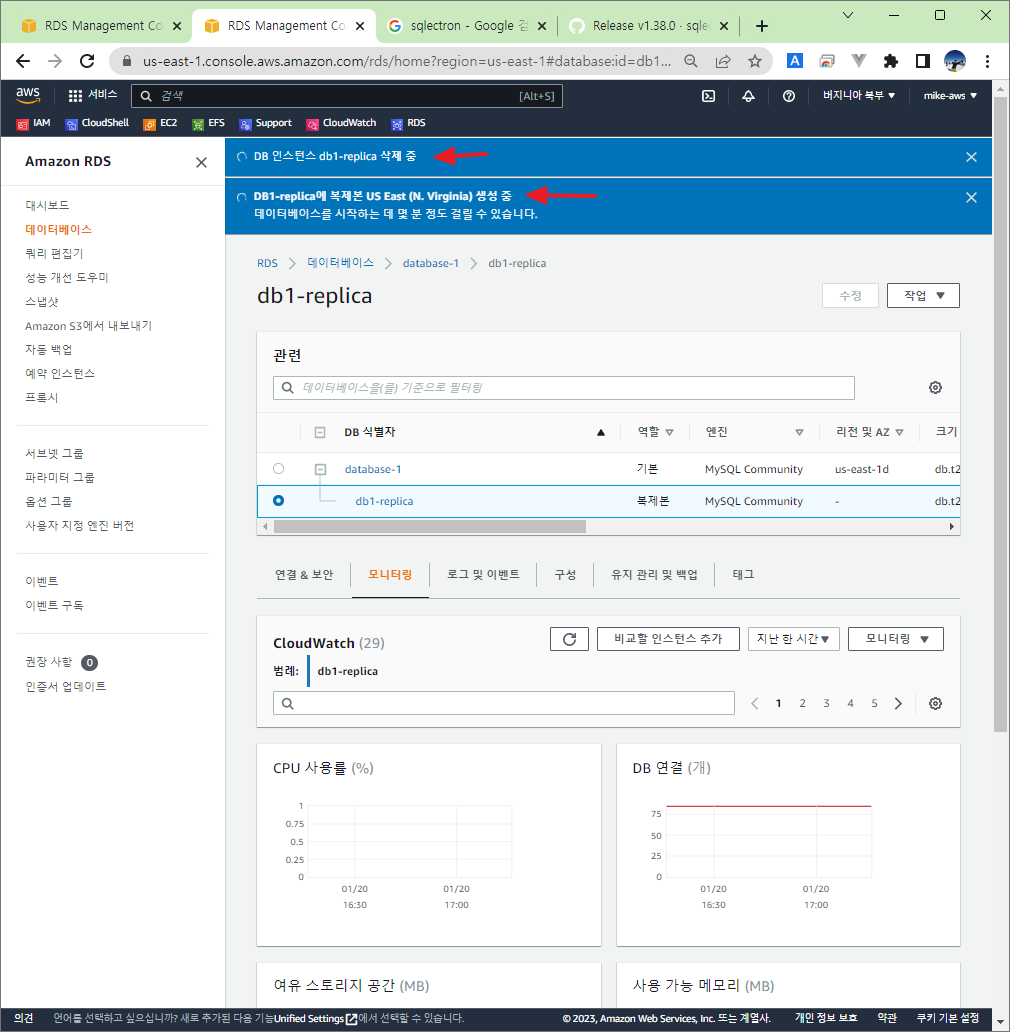
Task: Go back in browser history
Action: coord(23,61)
